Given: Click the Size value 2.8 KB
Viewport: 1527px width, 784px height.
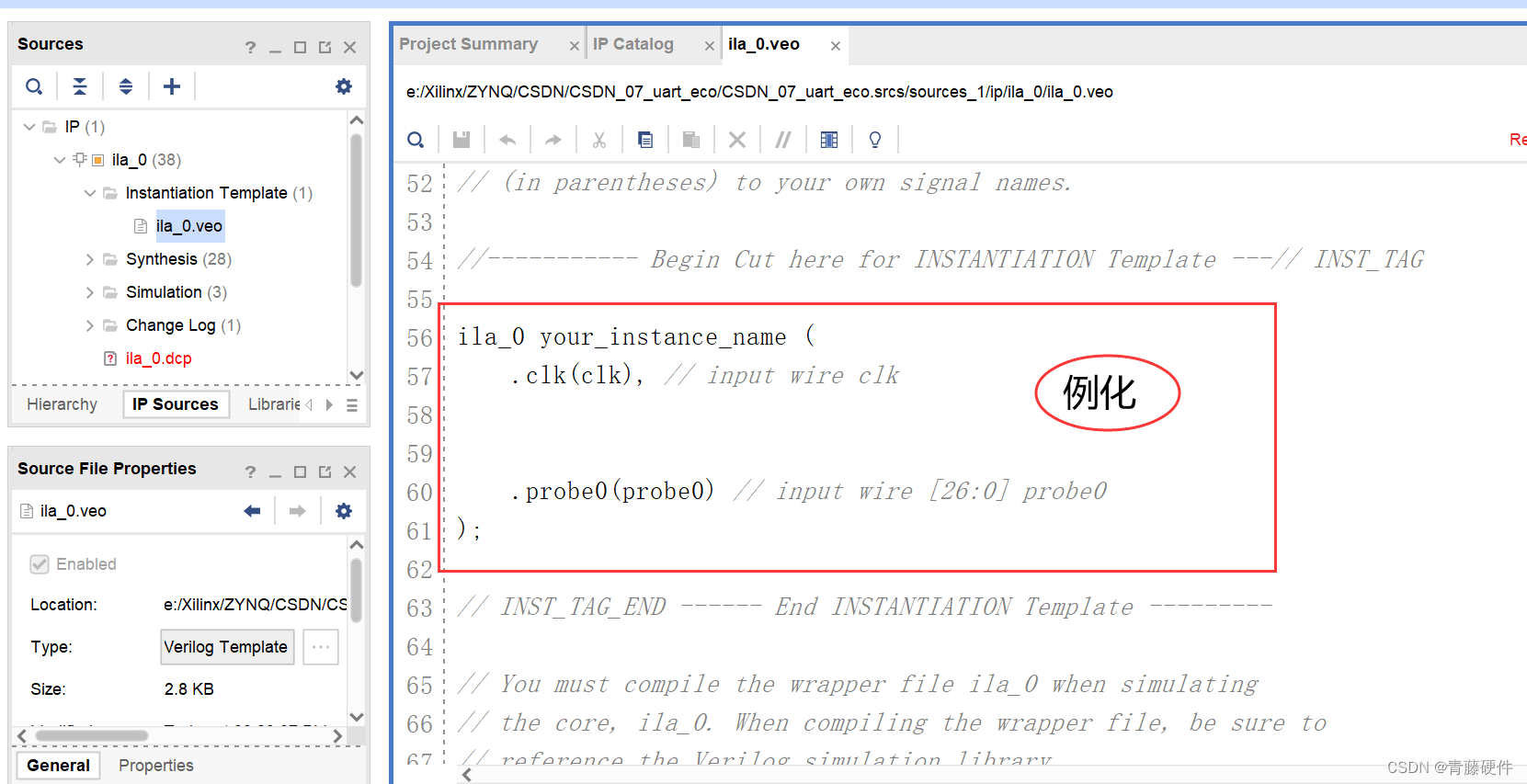Looking at the screenshot, I should [189, 689].
